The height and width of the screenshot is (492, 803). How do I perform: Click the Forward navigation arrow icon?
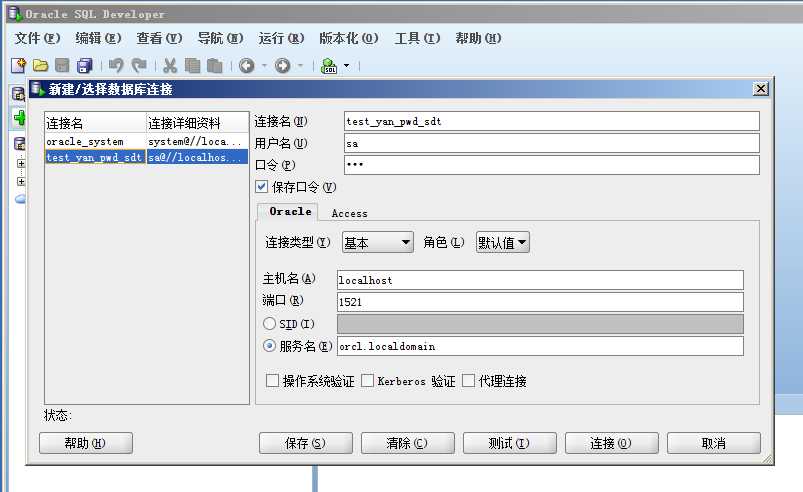tap(283, 66)
